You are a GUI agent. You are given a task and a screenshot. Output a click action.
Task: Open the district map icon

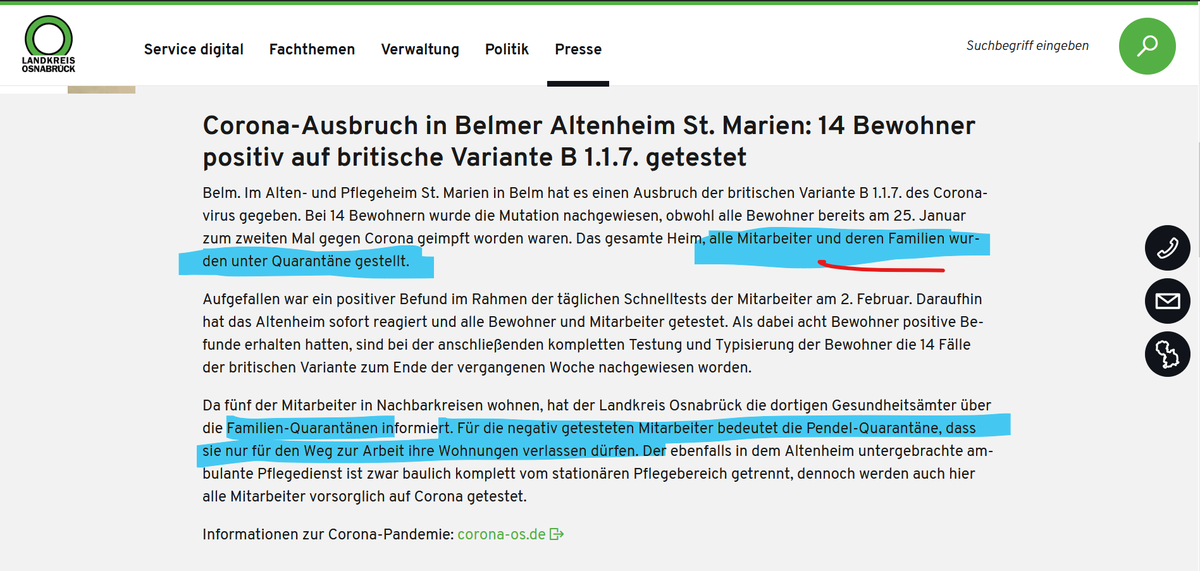pos(1167,352)
